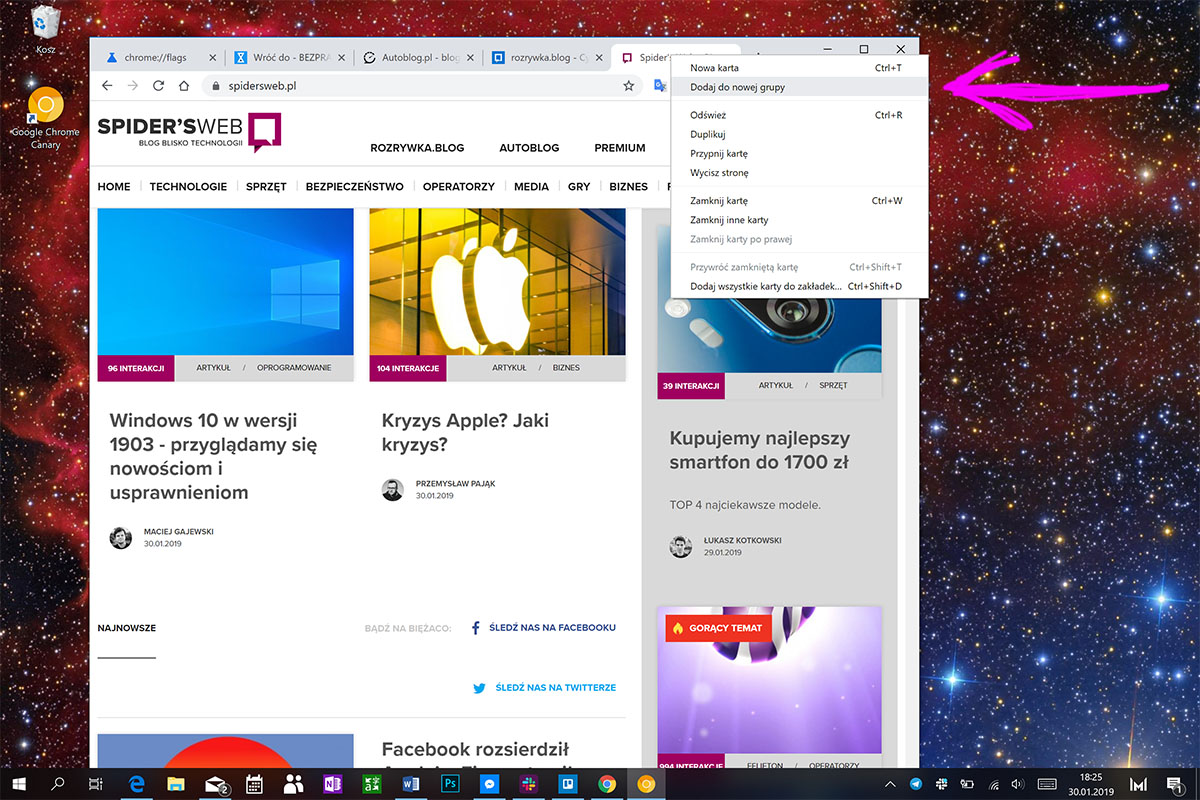Open SPRZĘT navigation section
The image size is (1200, 800).
(x=266, y=186)
